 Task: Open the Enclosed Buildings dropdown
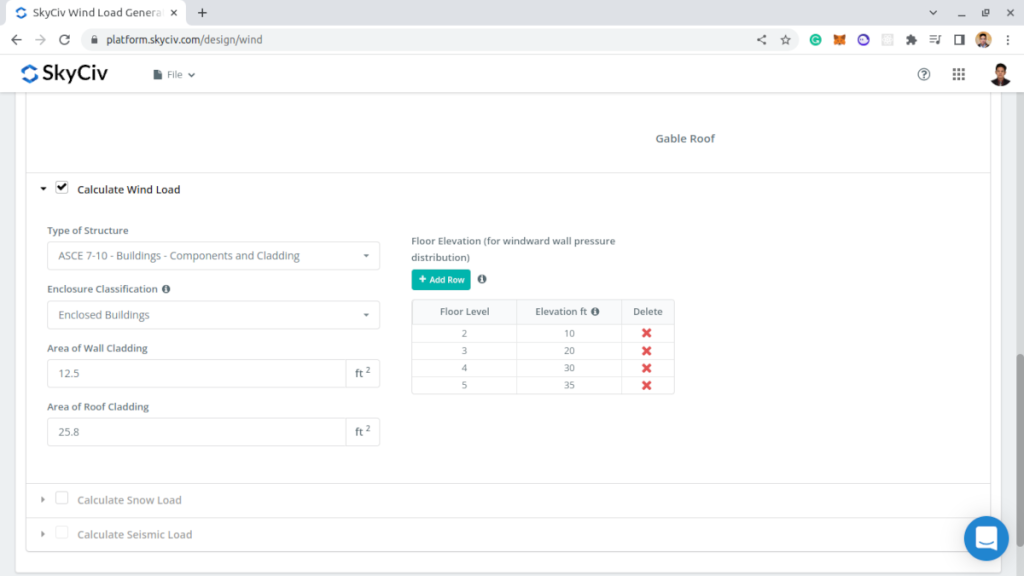pos(213,315)
